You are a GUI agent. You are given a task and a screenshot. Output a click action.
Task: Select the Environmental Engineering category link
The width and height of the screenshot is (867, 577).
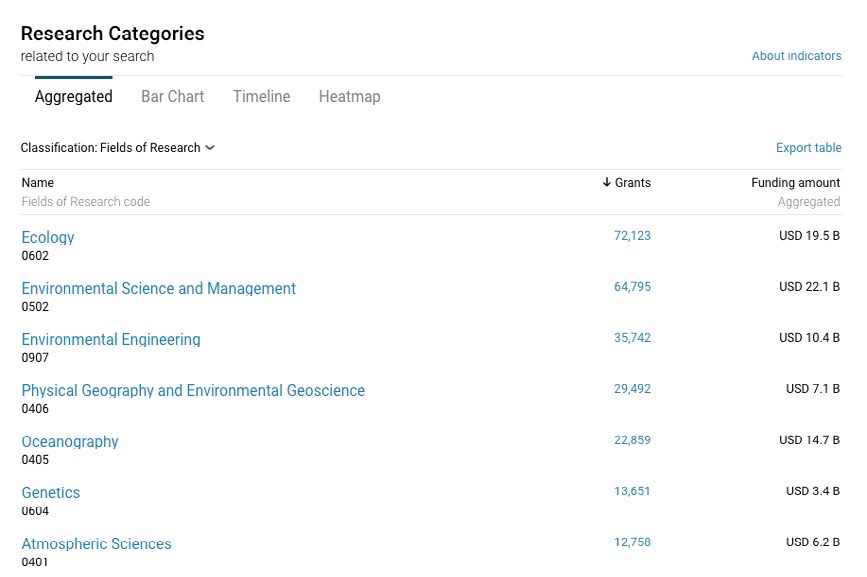pos(110,340)
